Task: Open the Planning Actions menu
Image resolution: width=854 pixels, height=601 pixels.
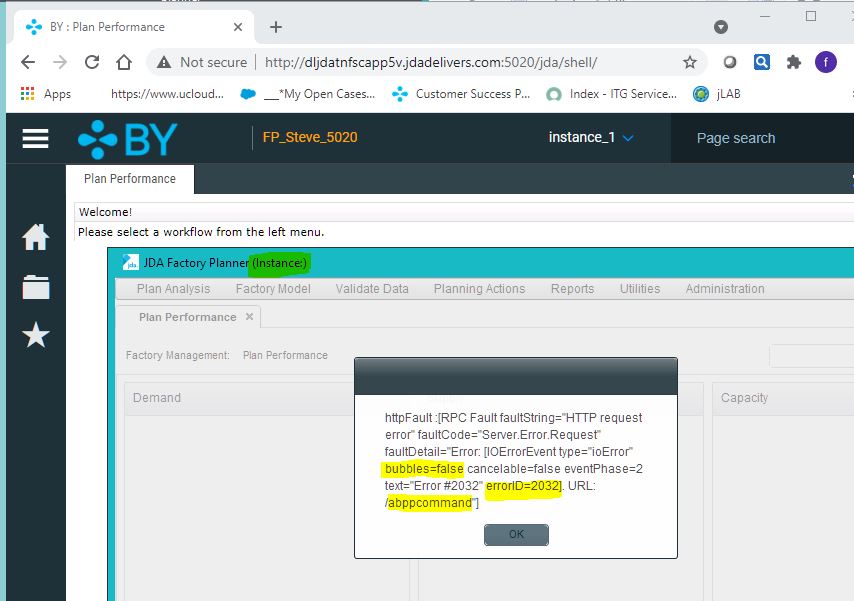Action: coord(479,289)
